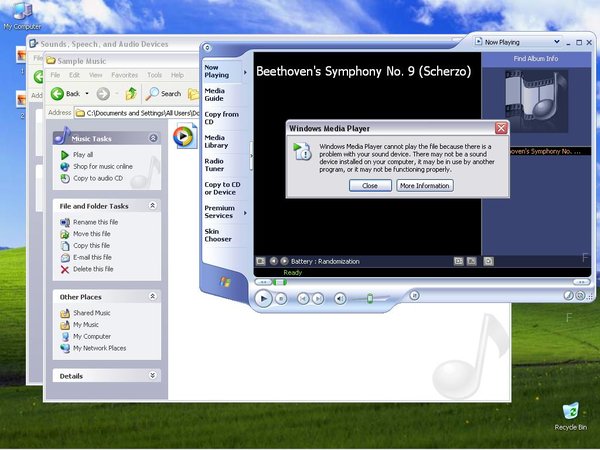Viewport: 600px width, 450px height.
Task: Click Rename this file
Action: [x=96, y=222]
